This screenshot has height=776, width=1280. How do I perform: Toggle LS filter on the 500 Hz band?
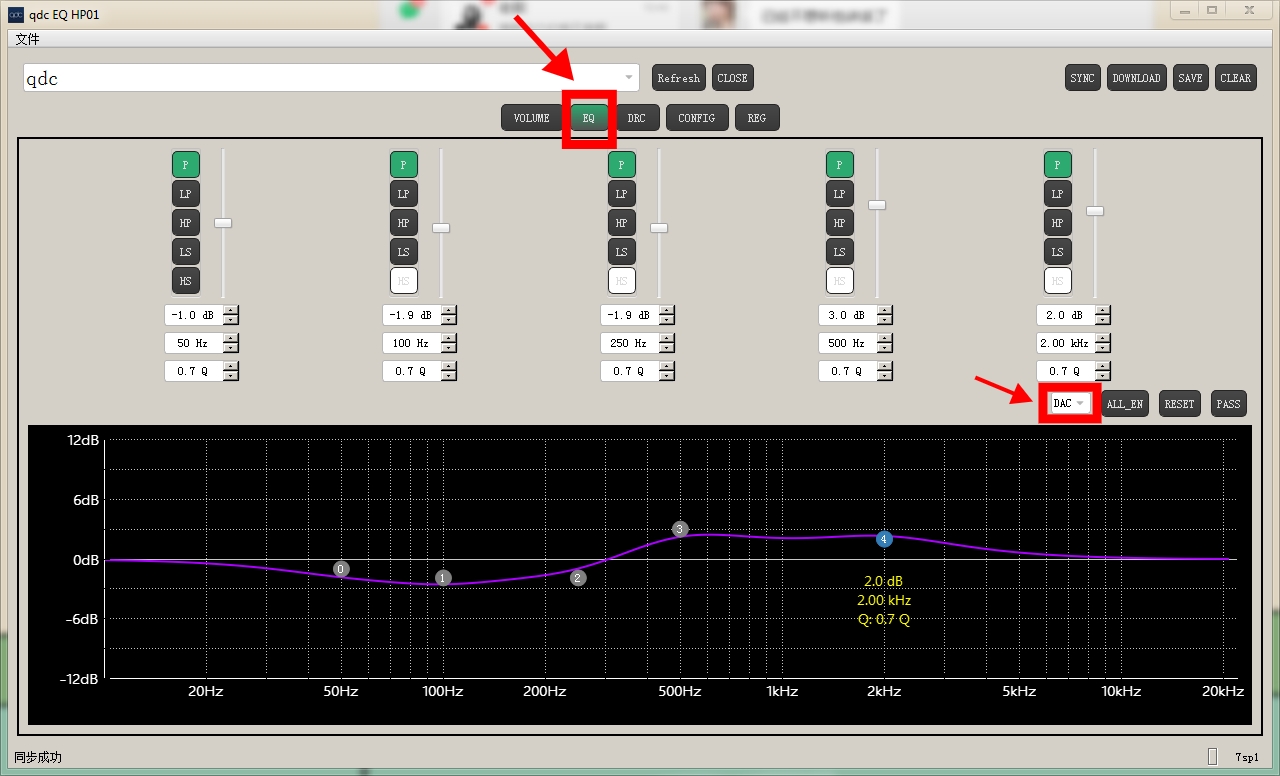click(839, 252)
